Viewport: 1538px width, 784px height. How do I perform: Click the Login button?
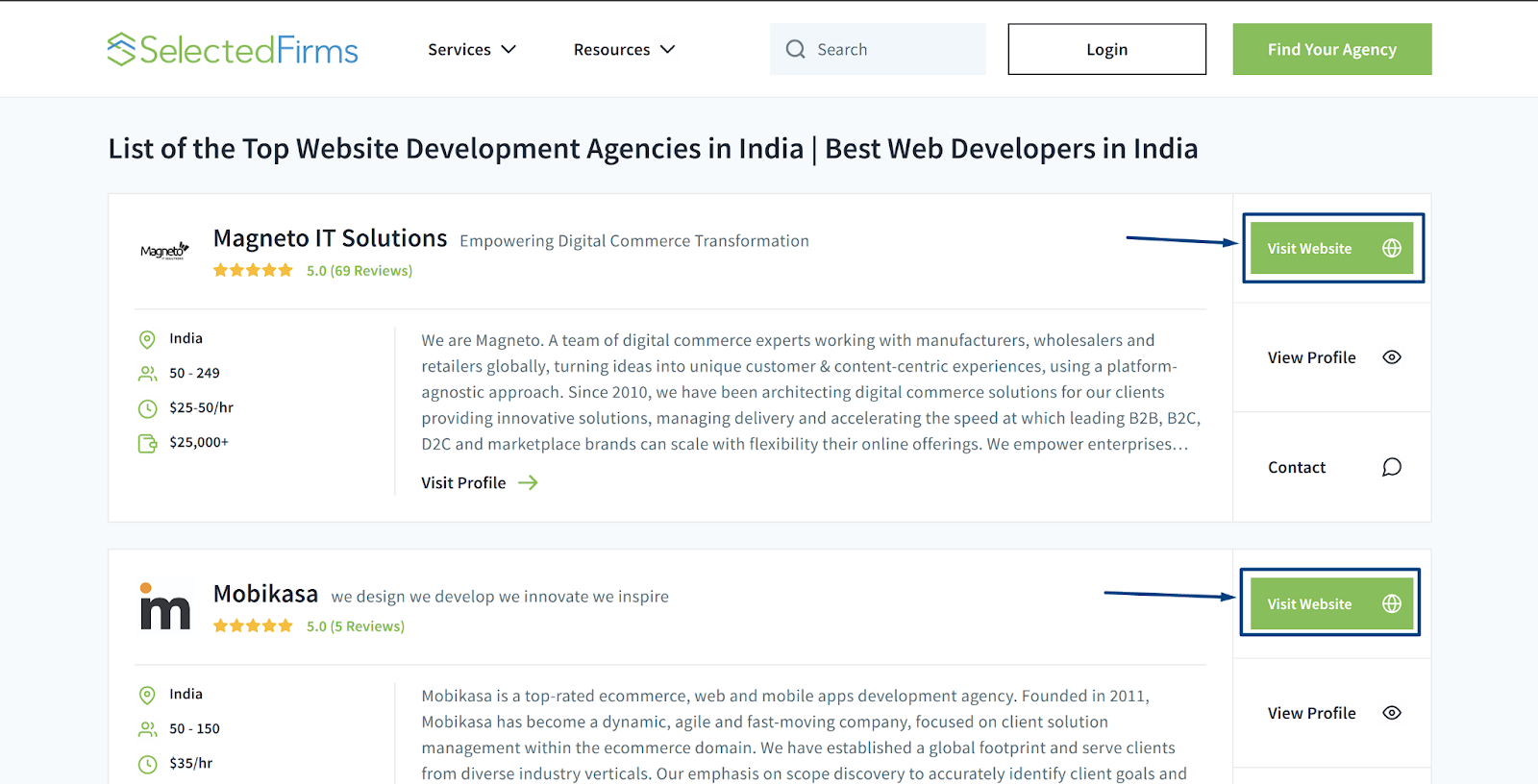pyautogui.click(x=1106, y=49)
